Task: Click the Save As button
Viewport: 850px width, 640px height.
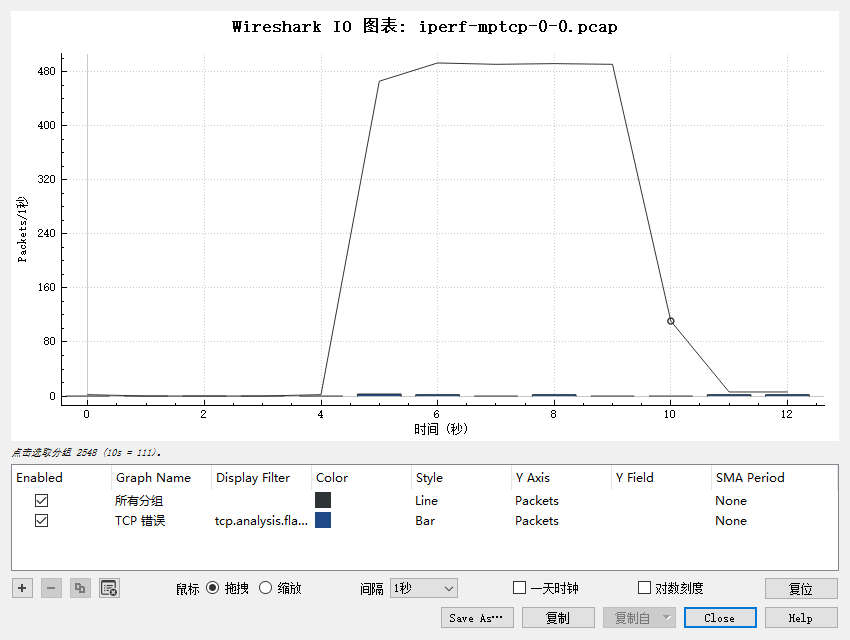Action: [477, 618]
